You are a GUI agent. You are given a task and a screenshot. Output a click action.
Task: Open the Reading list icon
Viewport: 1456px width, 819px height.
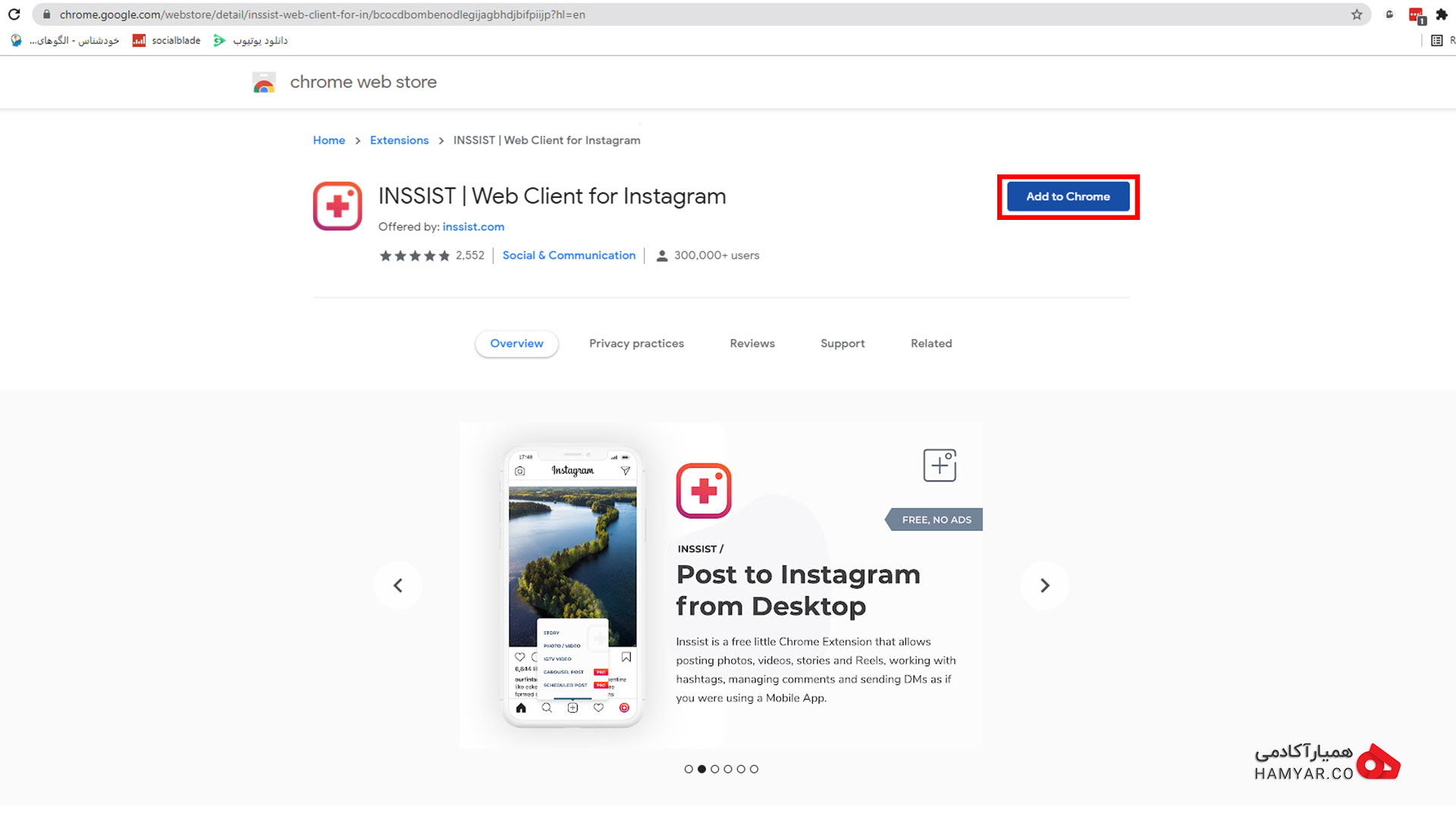pyautogui.click(x=1436, y=41)
